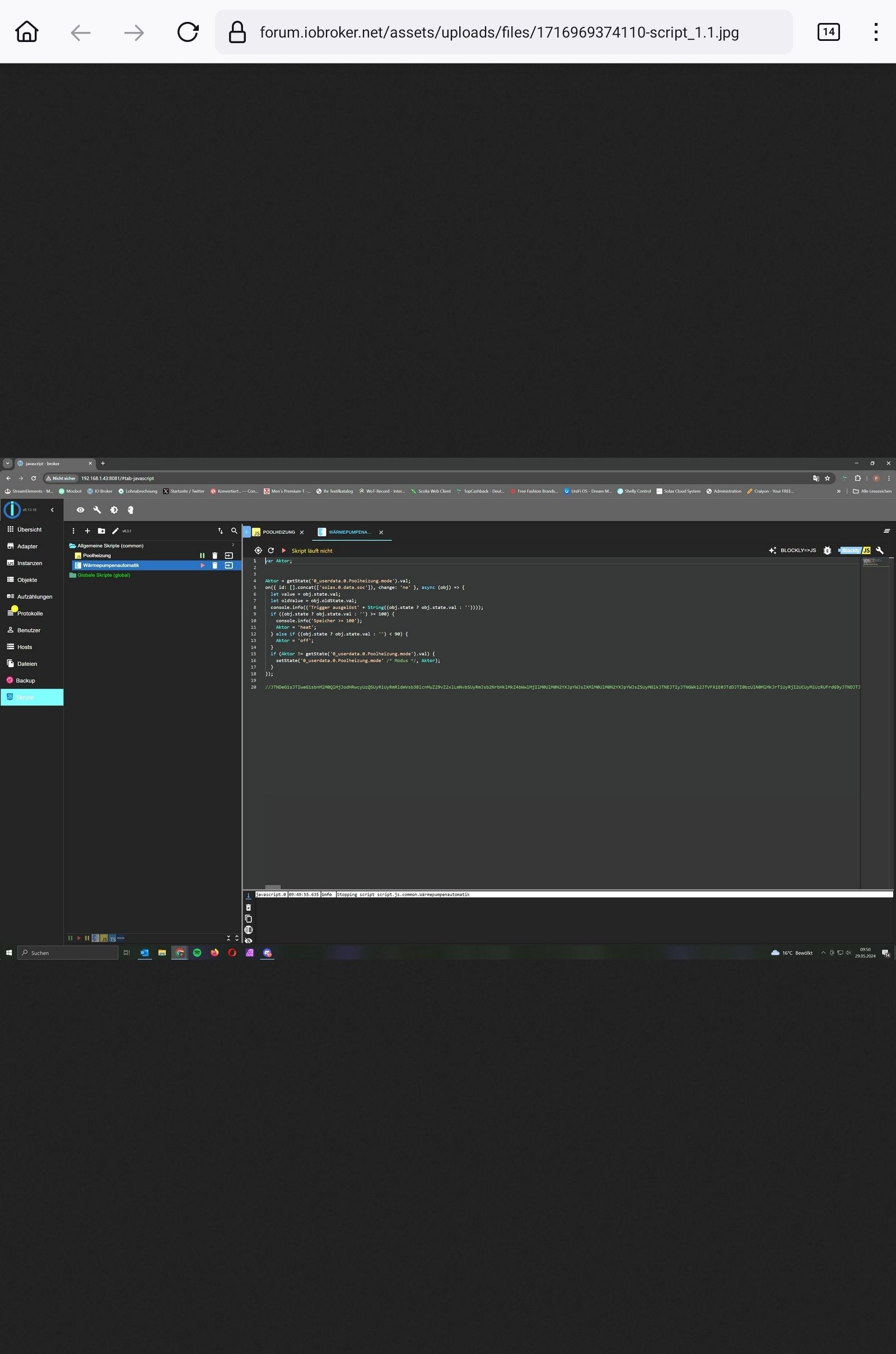Image resolution: width=896 pixels, height=1354 pixels.
Task: Click the Windows Start button in the taskbar
Action: point(8,953)
